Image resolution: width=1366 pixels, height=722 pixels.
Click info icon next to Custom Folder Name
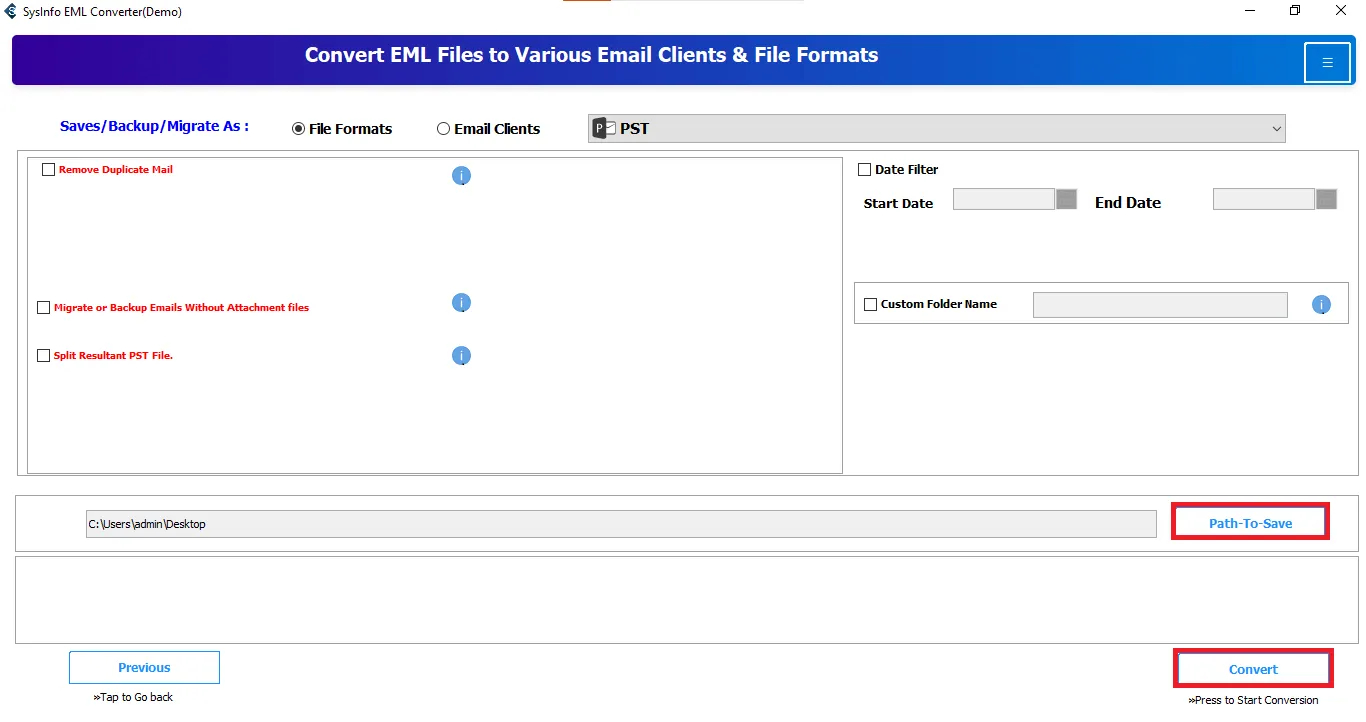click(x=1321, y=305)
